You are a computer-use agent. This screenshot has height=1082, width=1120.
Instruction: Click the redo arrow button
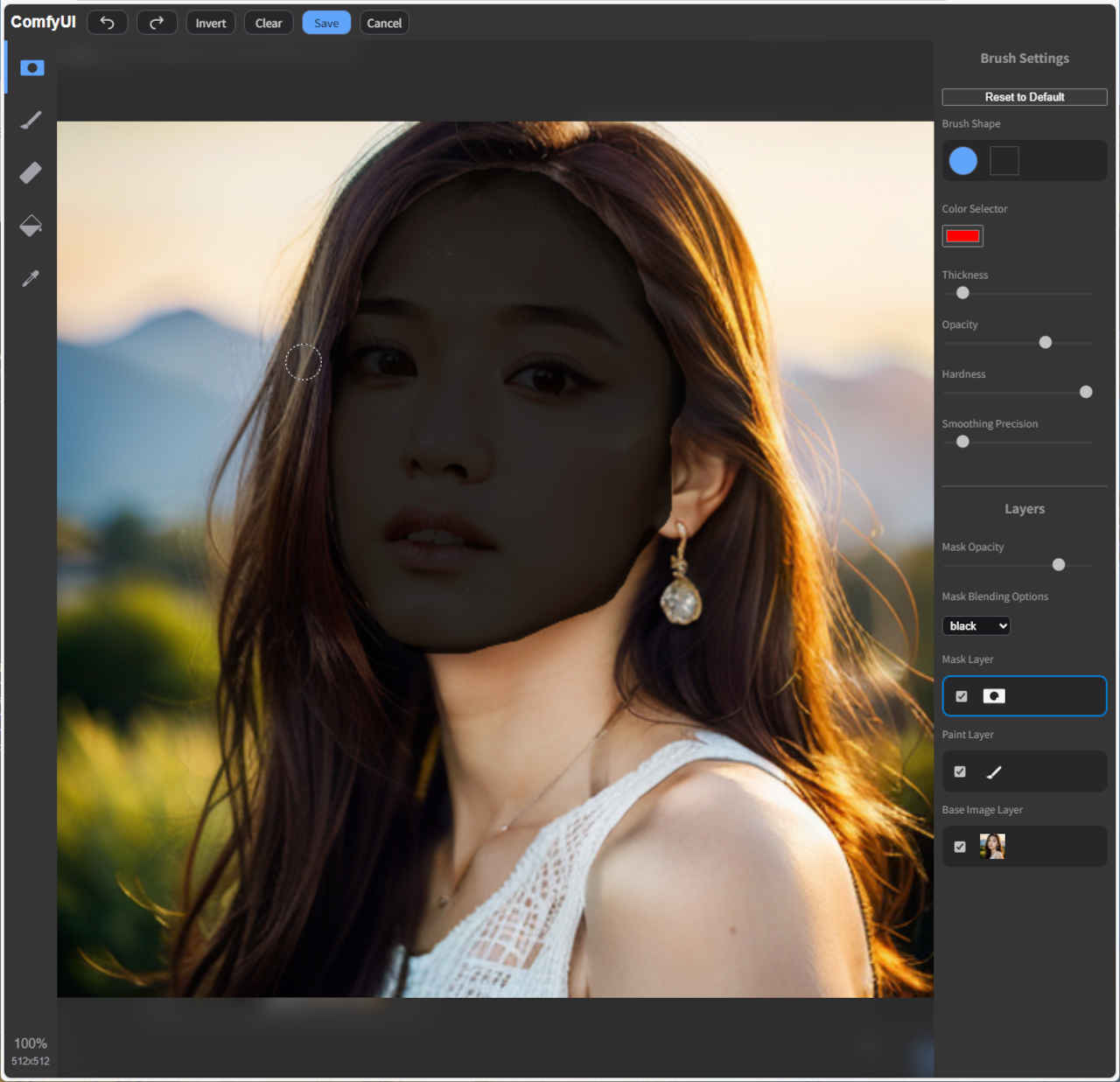tap(157, 23)
